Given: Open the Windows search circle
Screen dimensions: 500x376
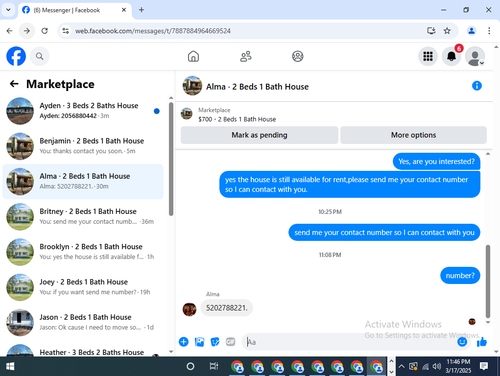Looking at the screenshot, I should [190, 366].
